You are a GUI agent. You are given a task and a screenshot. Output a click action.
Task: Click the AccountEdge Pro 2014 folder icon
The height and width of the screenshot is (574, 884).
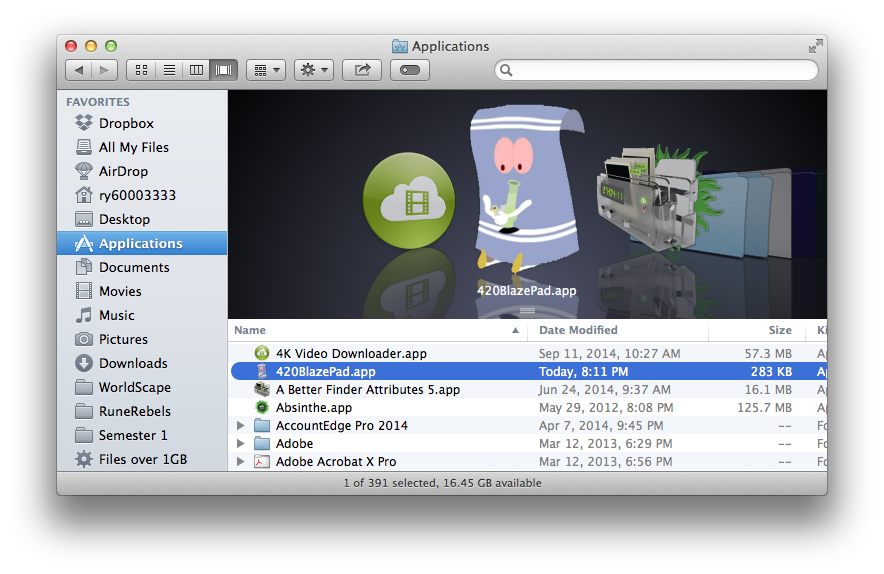point(262,426)
